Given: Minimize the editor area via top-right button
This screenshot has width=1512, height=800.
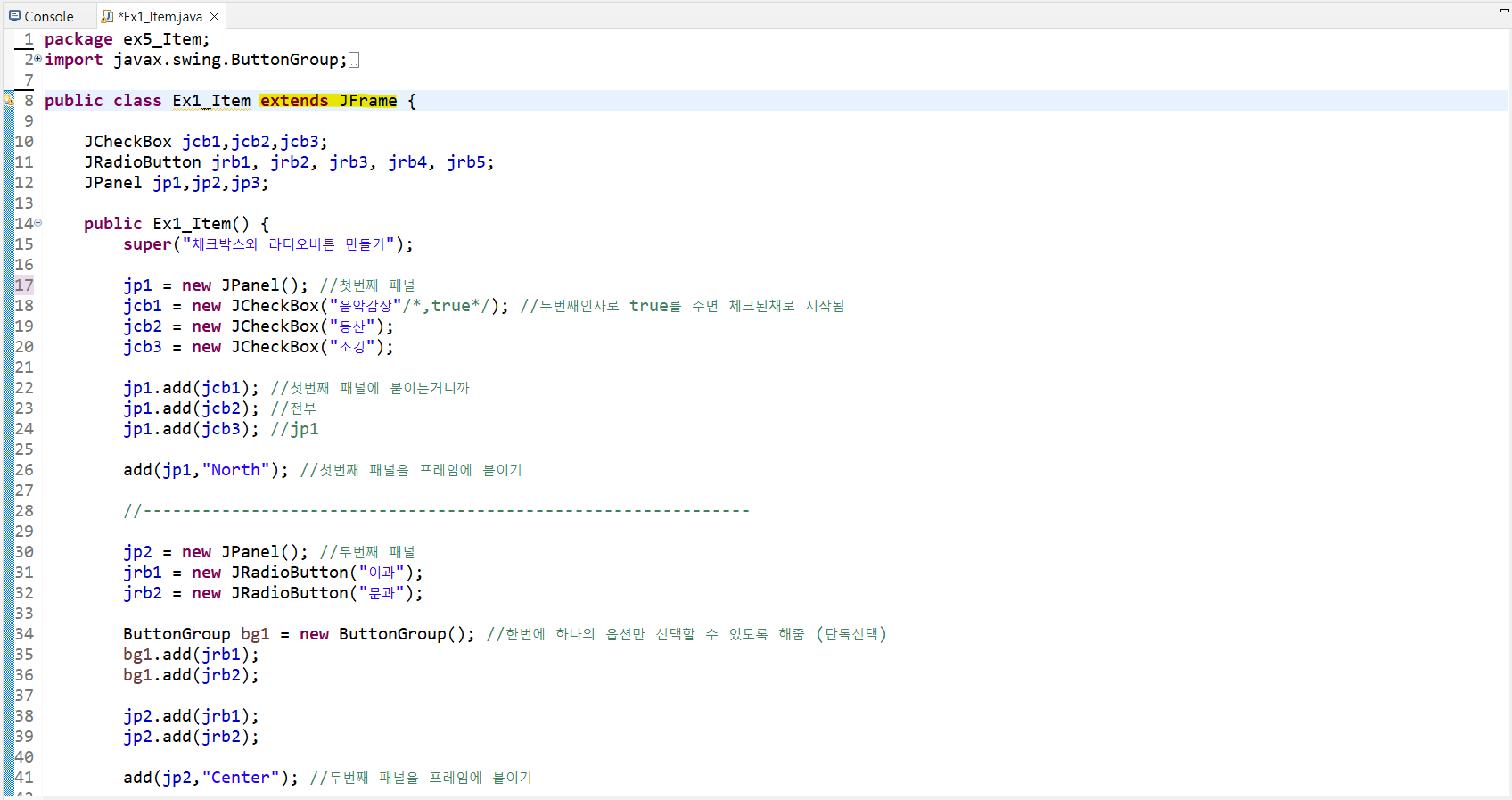Looking at the screenshot, I should click(1504, 10).
